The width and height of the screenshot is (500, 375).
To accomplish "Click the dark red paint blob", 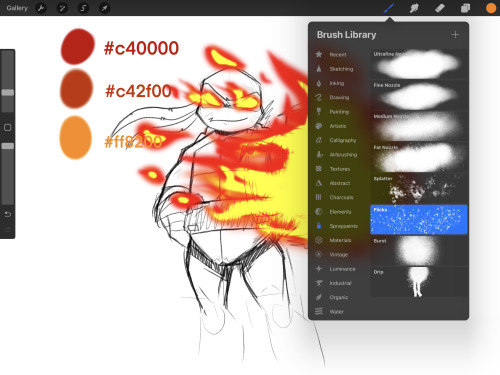I will pyautogui.click(x=78, y=46).
